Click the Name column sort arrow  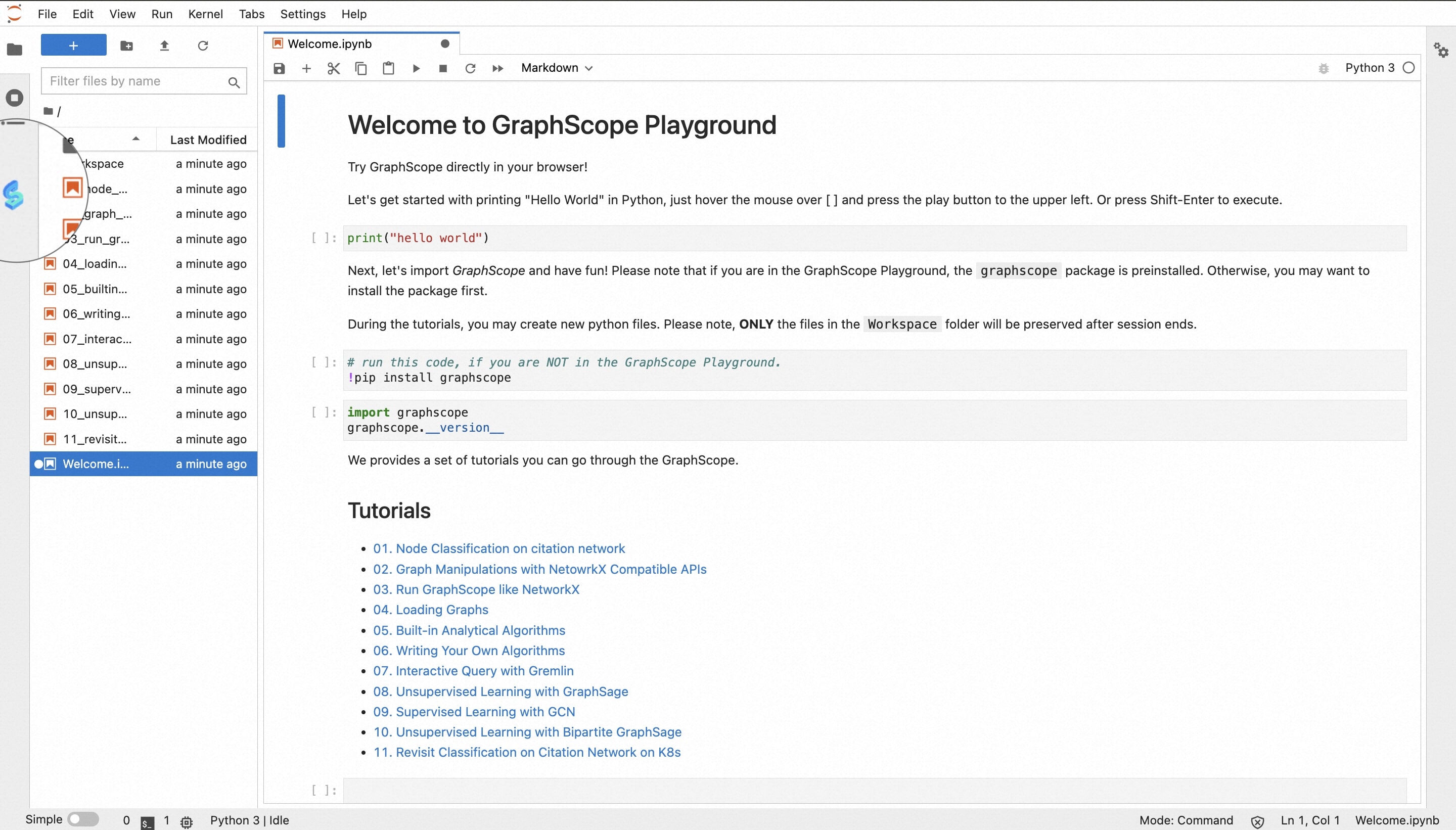coord(135,139)
